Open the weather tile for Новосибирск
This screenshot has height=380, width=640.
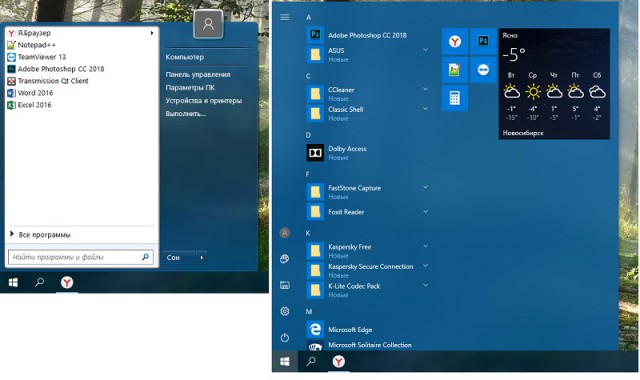554,84
